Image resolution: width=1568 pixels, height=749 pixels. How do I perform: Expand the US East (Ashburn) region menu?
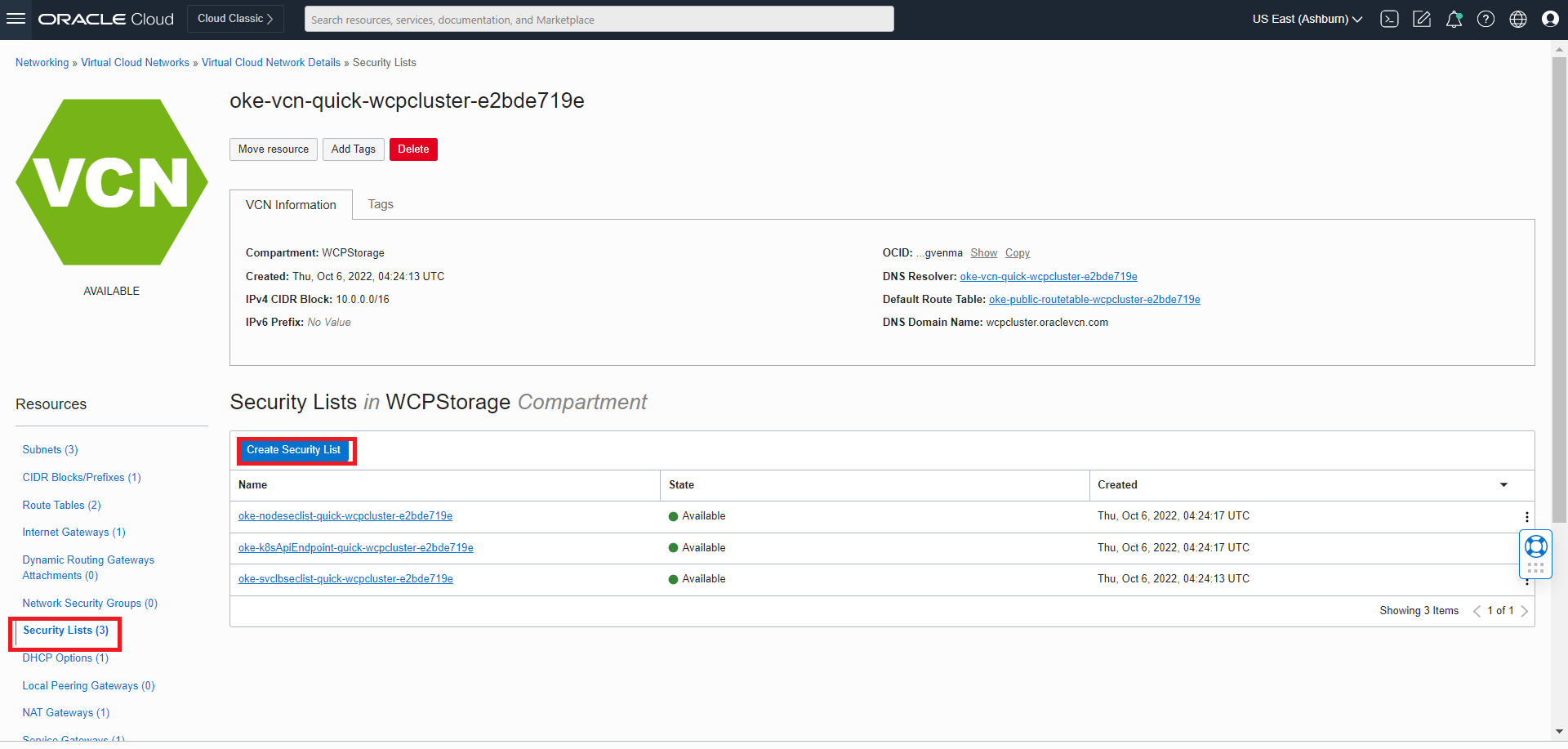[1307, 19]
